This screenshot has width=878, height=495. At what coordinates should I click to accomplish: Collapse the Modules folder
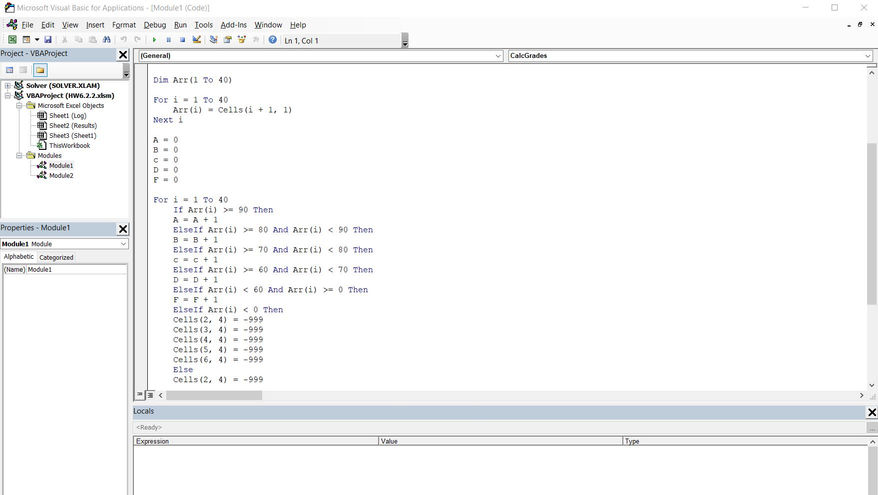click(x=19, y=156)
